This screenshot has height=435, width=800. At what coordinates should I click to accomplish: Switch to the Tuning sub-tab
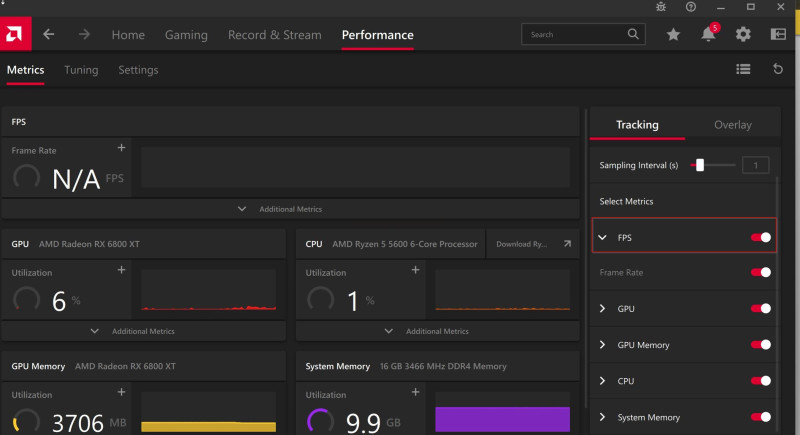[81, 70]
